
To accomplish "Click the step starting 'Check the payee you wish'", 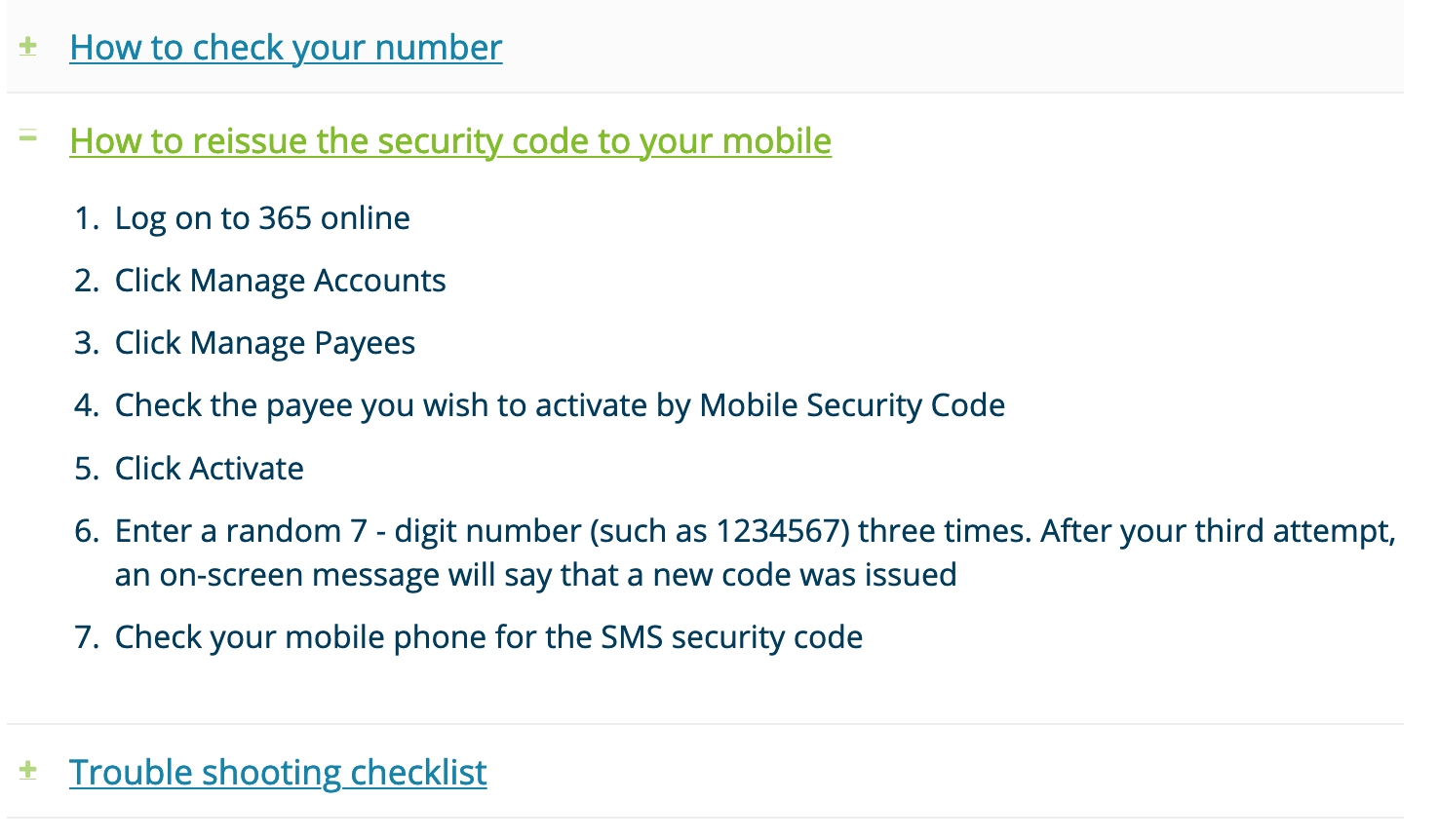I will point(560,405).
